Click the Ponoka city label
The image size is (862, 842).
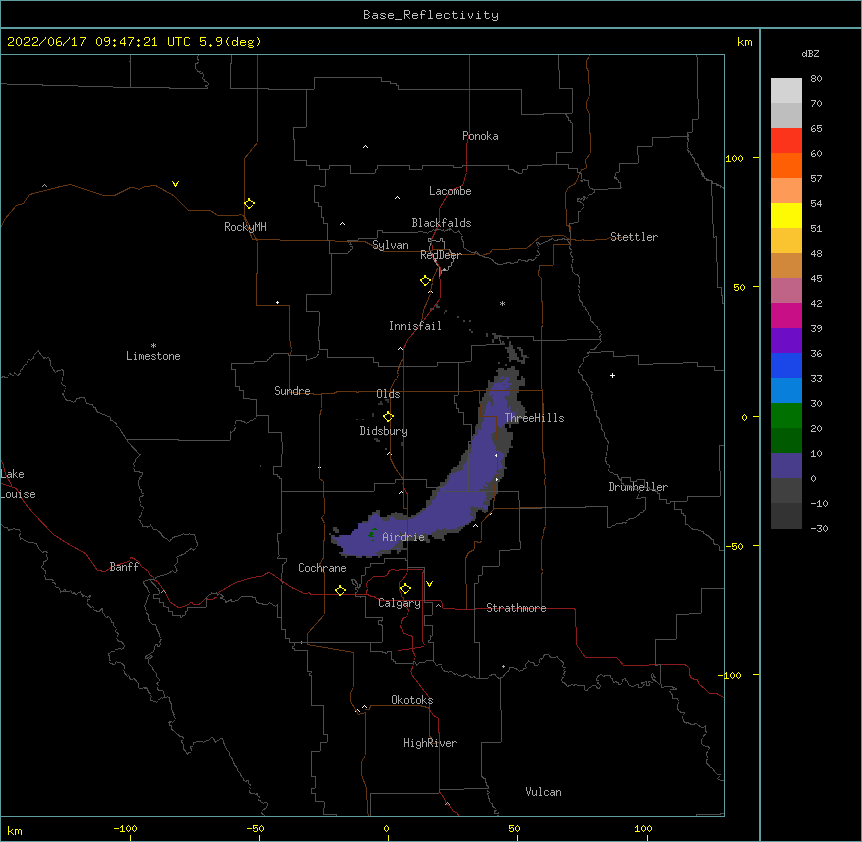click(x=480, y=136)
